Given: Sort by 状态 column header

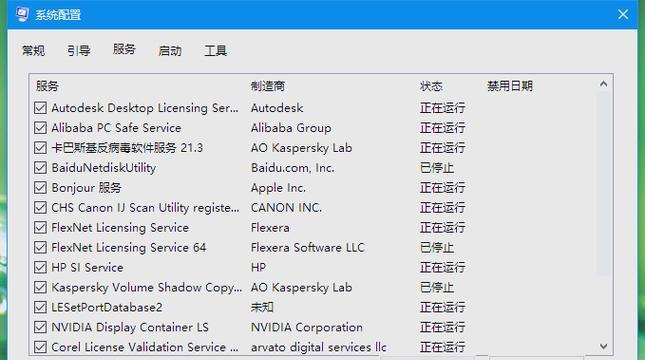Looking at the screenshot, I should (431, 86).
